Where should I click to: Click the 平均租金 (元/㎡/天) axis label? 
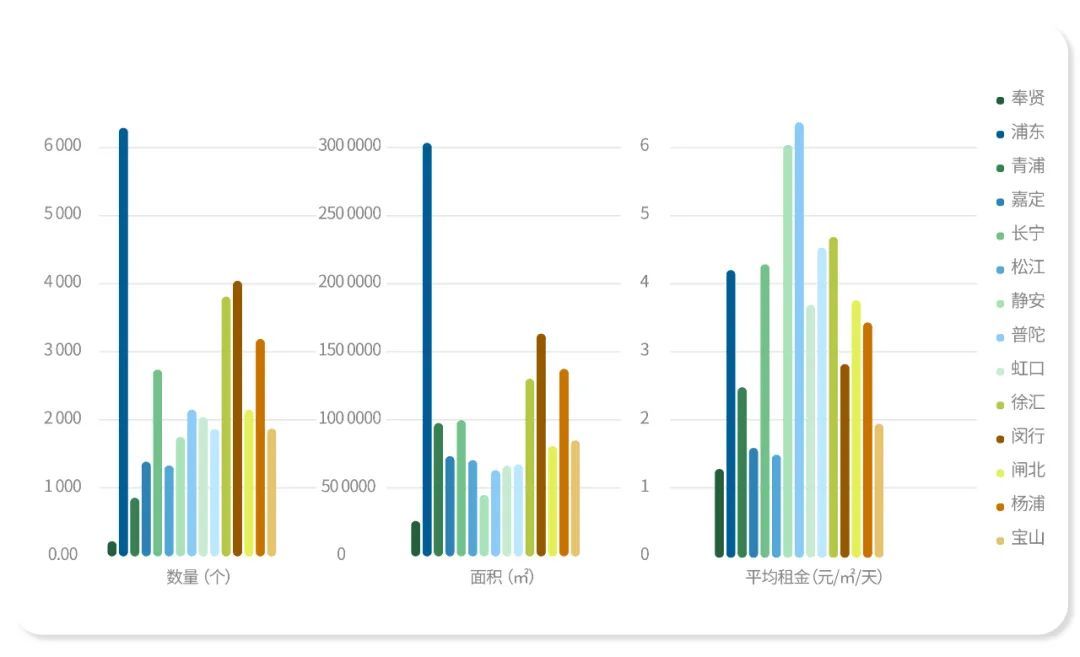[813, 577]
